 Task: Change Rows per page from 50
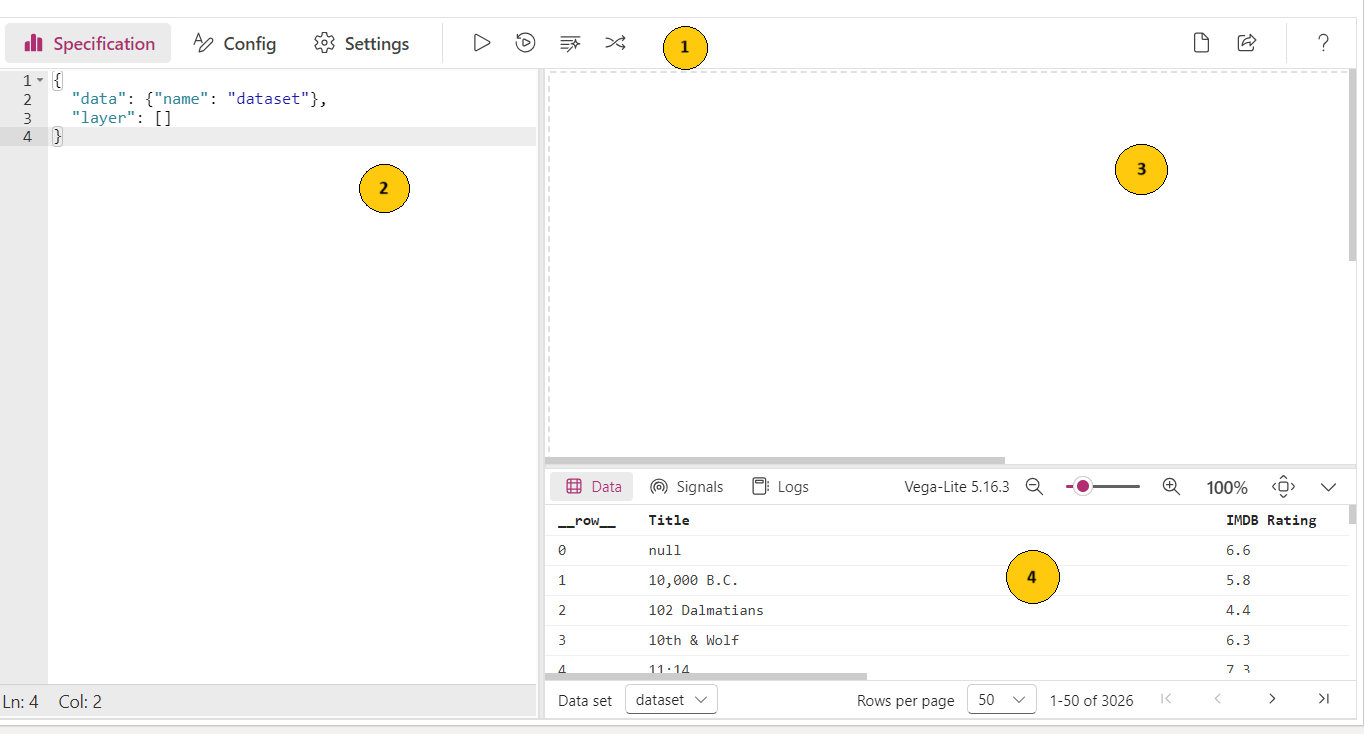click(1000, 699)
